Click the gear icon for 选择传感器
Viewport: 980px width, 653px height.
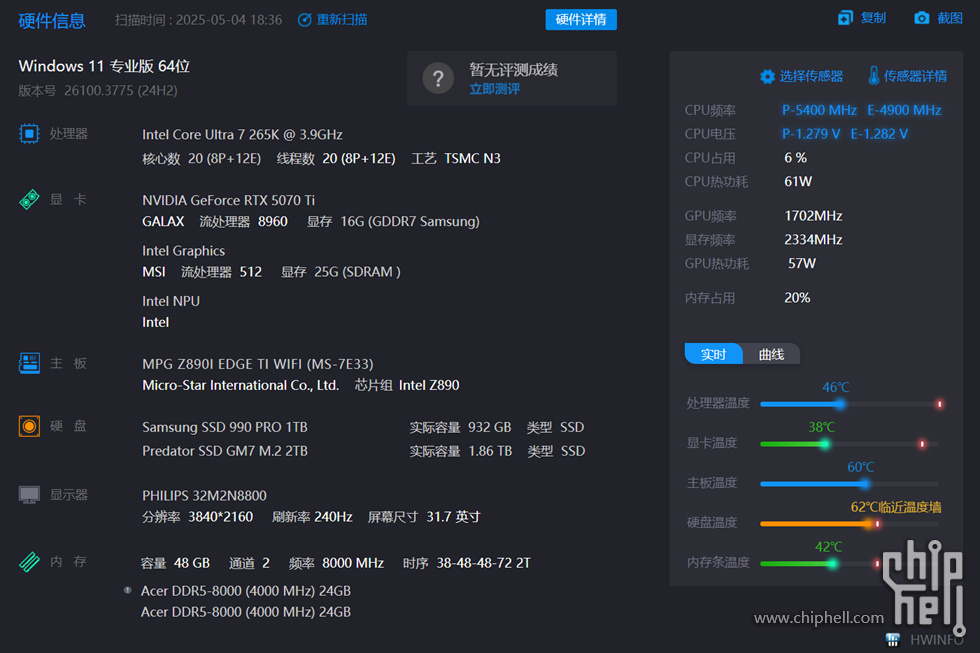(x=767, y=76)
